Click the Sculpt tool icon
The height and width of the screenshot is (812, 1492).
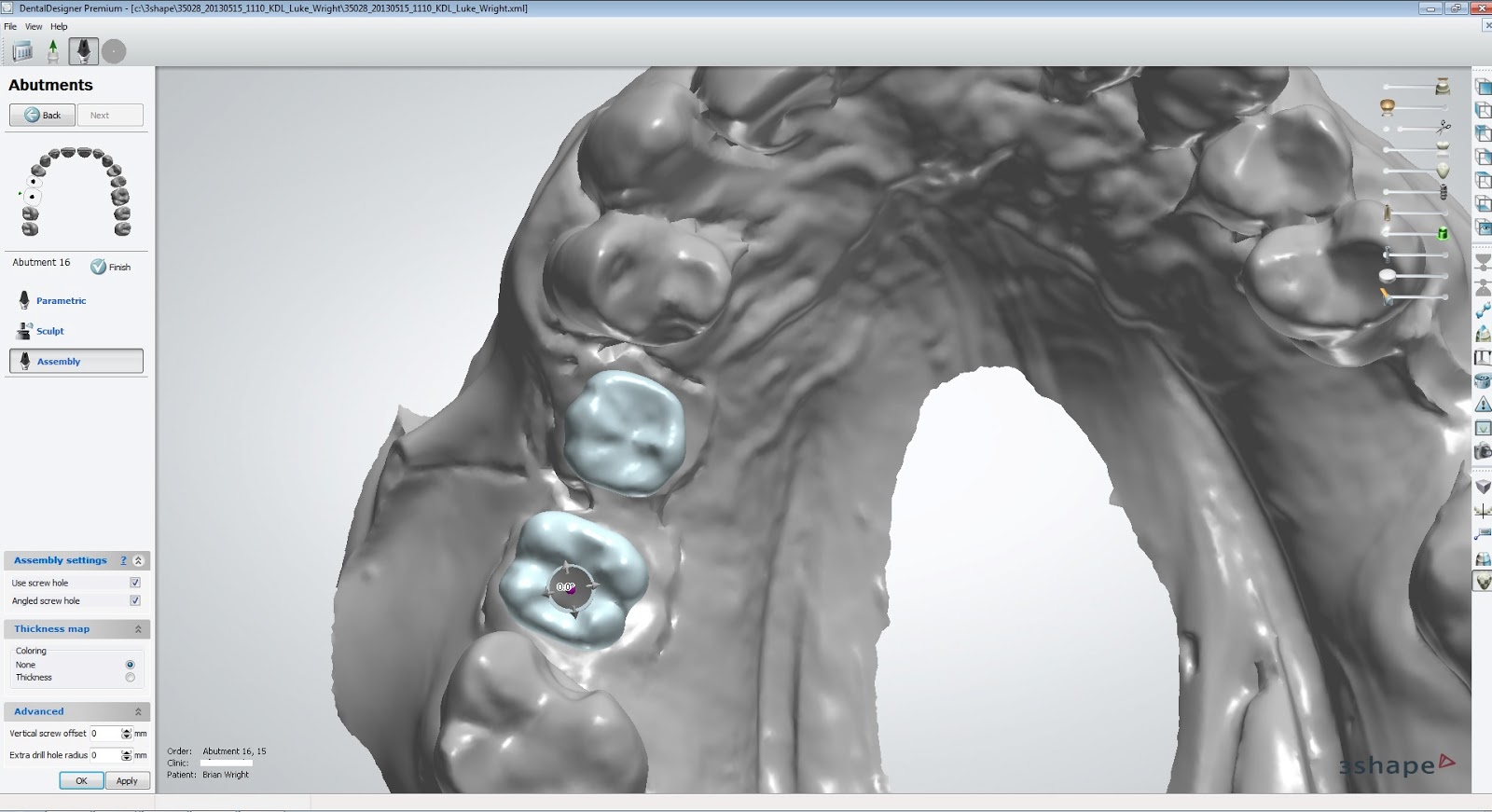click(24, 331)
